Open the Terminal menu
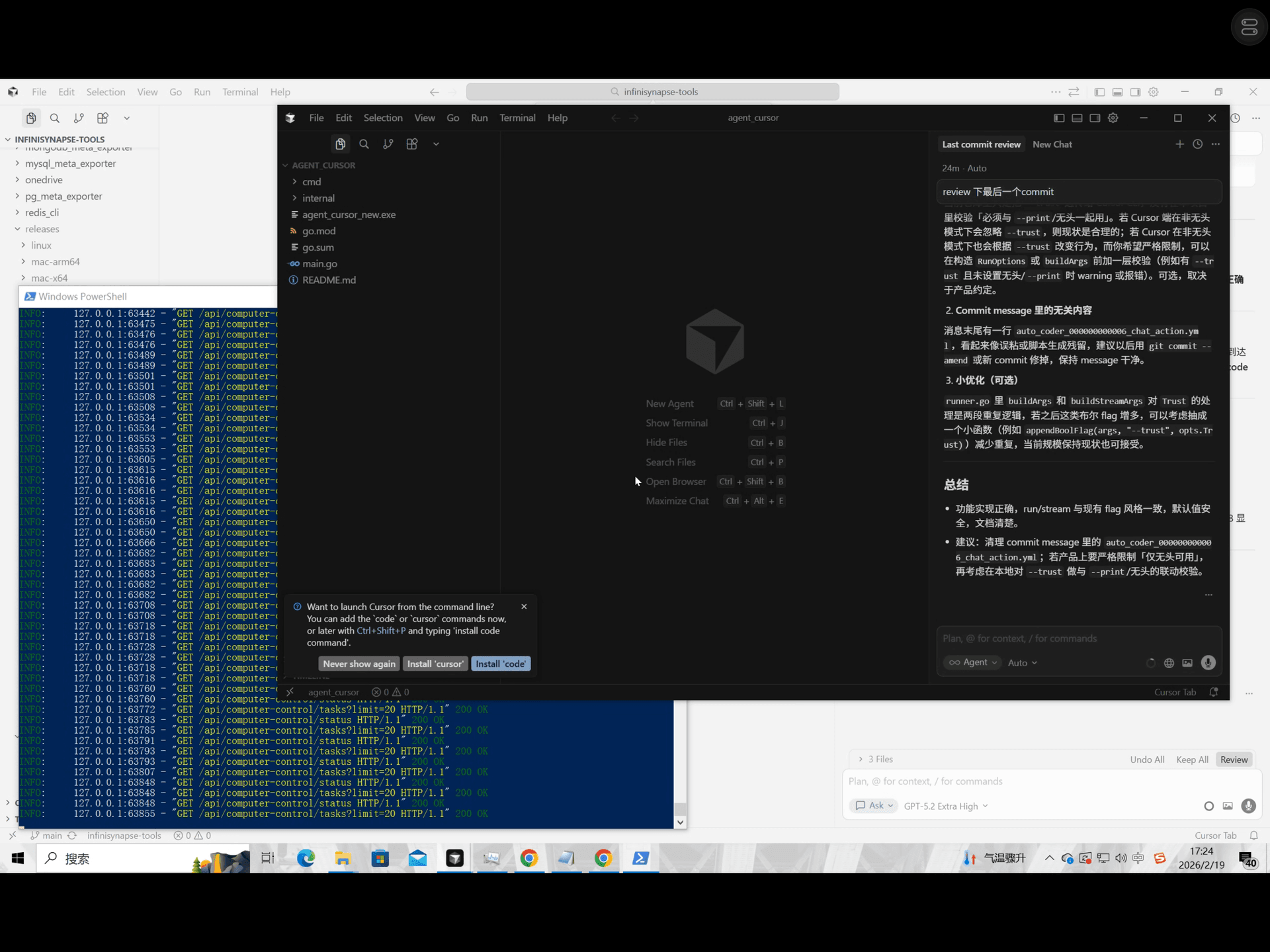Viewport: 1270px width, 952px height. pyautogui.click(x=518, y=118)
